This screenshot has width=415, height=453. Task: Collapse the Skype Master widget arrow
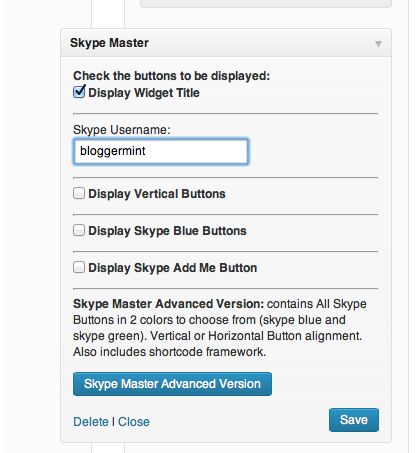click(x=378, y=44)
